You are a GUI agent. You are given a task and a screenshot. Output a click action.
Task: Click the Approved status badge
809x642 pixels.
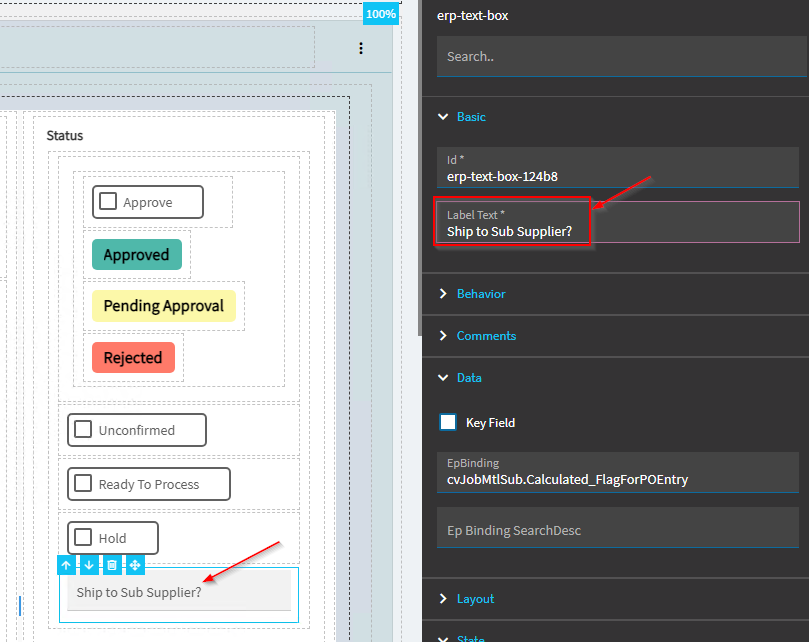(137, 254)
